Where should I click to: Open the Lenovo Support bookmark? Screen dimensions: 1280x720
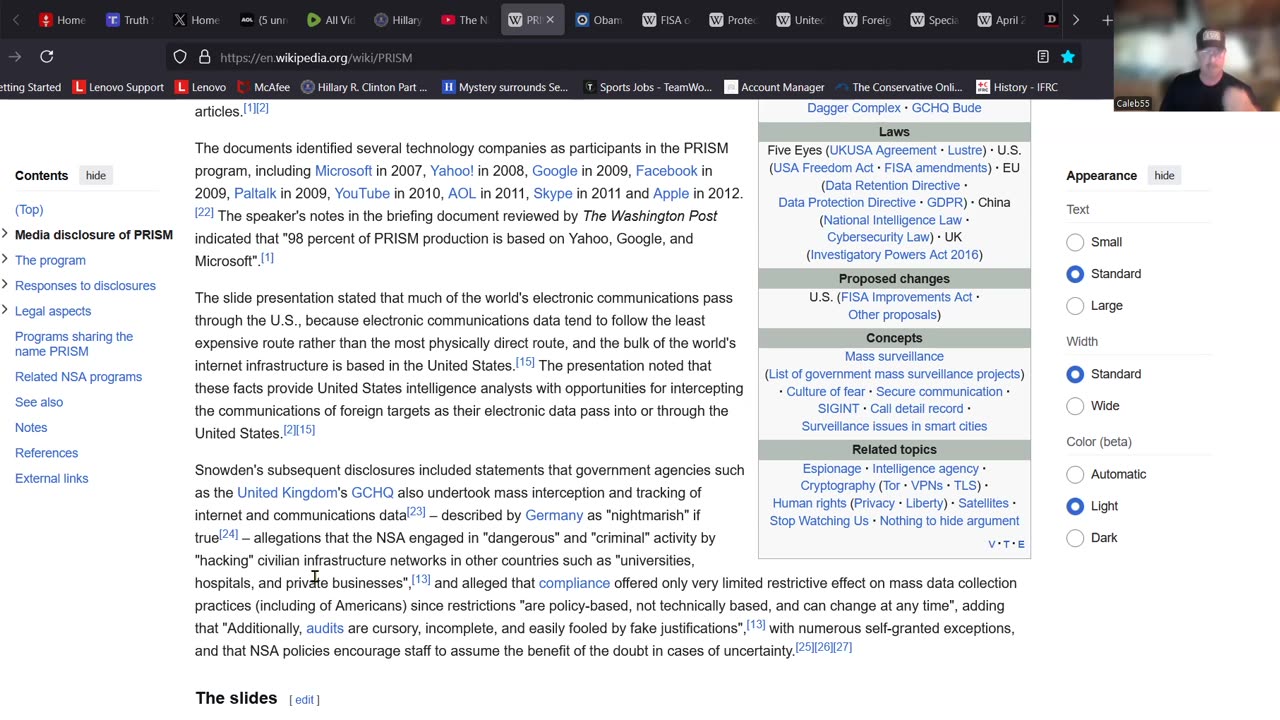coord(118,87)
